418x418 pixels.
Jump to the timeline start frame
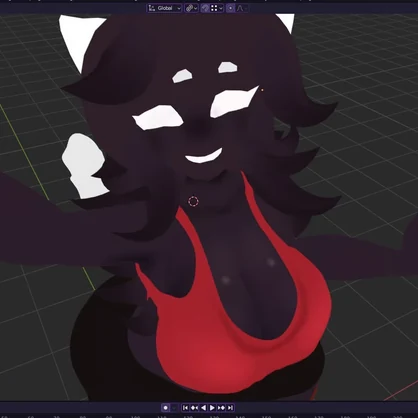coord(186,408)
